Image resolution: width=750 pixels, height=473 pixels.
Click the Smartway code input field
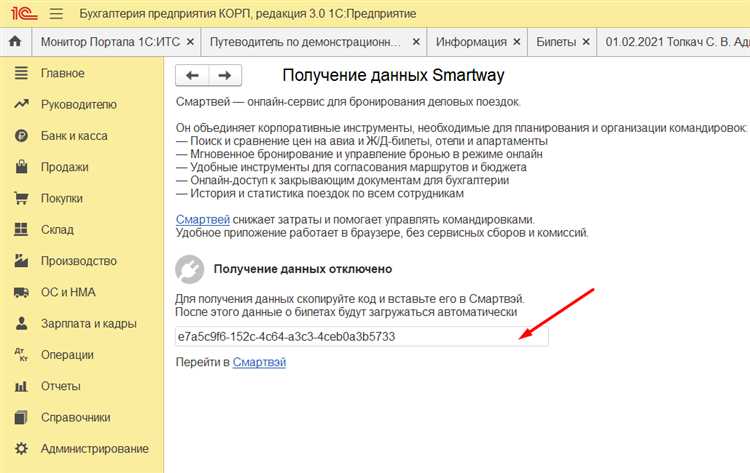coord(362,337)
